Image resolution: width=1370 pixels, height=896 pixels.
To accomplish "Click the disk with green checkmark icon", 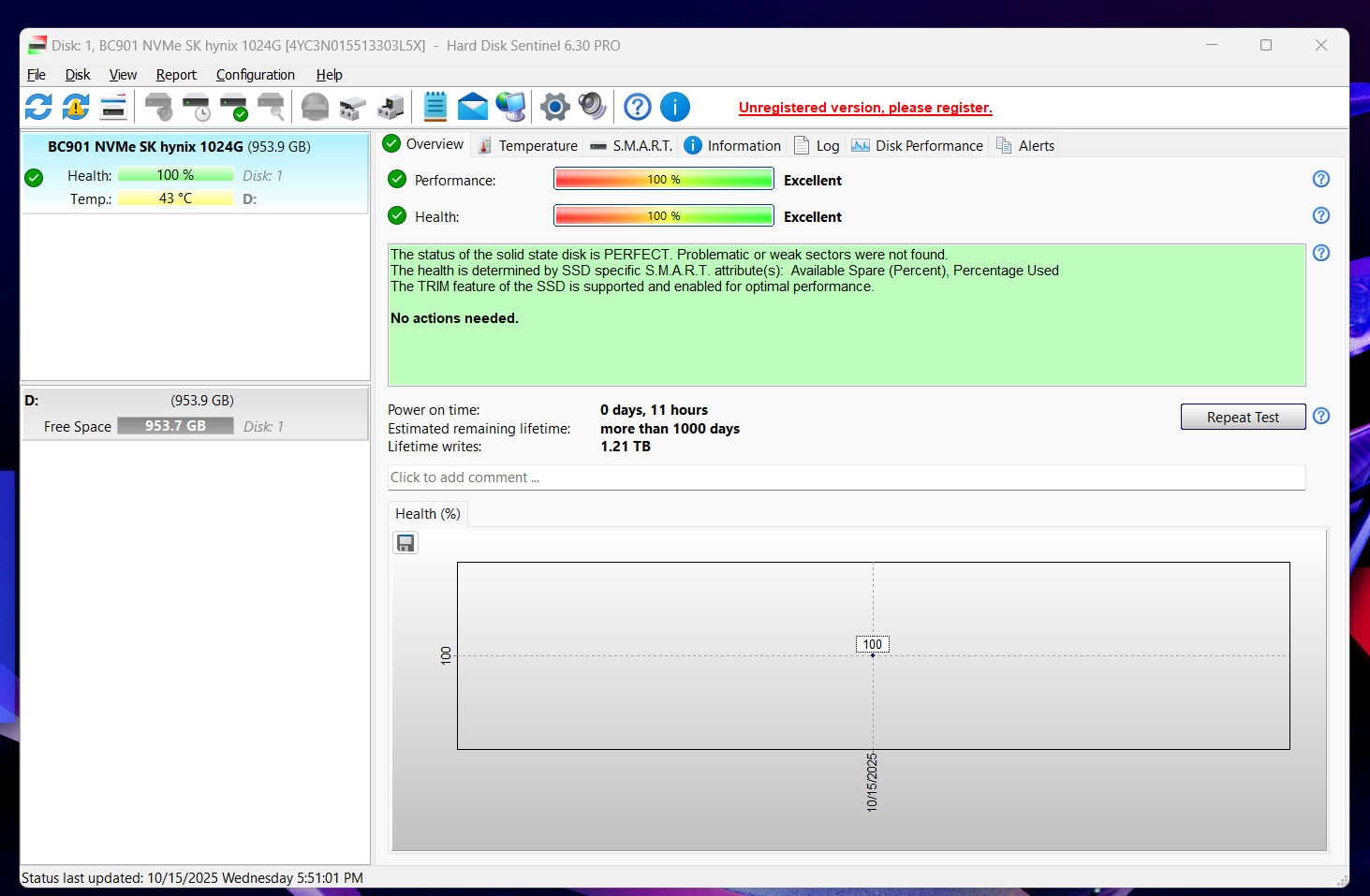I will (234, 107).
